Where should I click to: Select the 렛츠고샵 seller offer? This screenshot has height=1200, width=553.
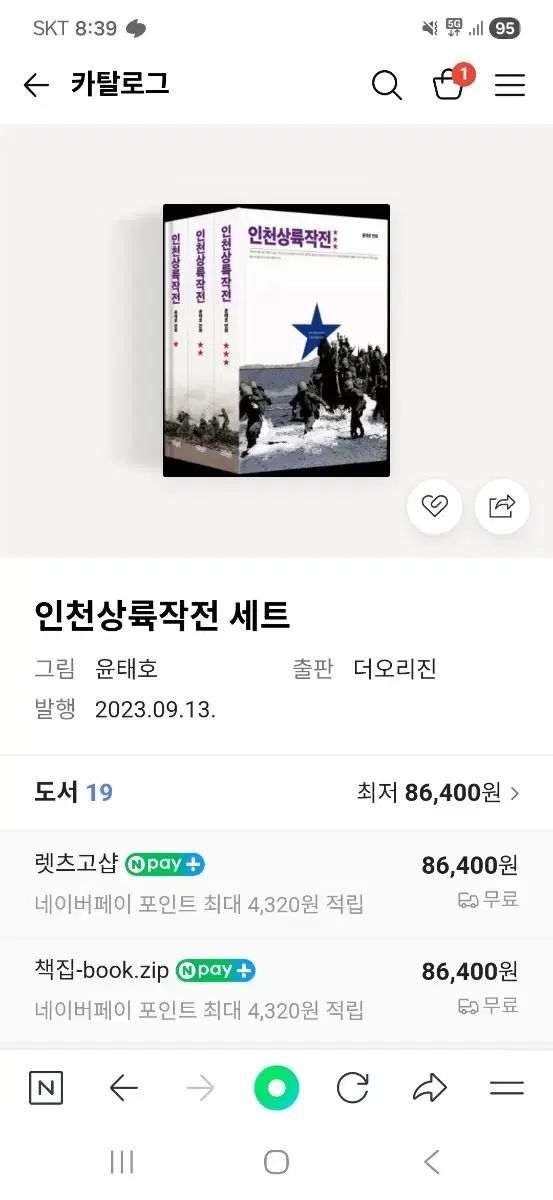(276, 884)
